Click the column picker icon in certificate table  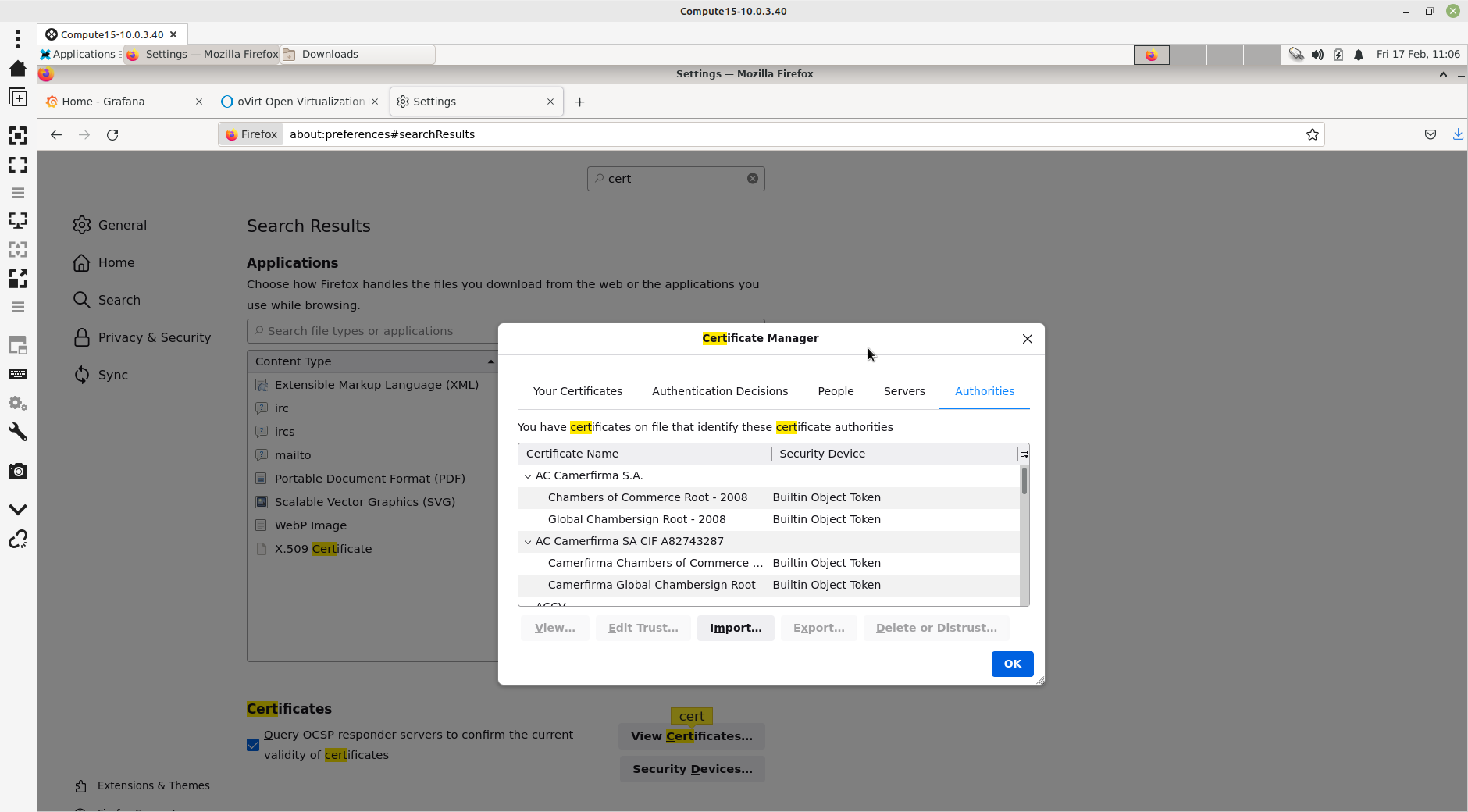[x=1024, y=454]
